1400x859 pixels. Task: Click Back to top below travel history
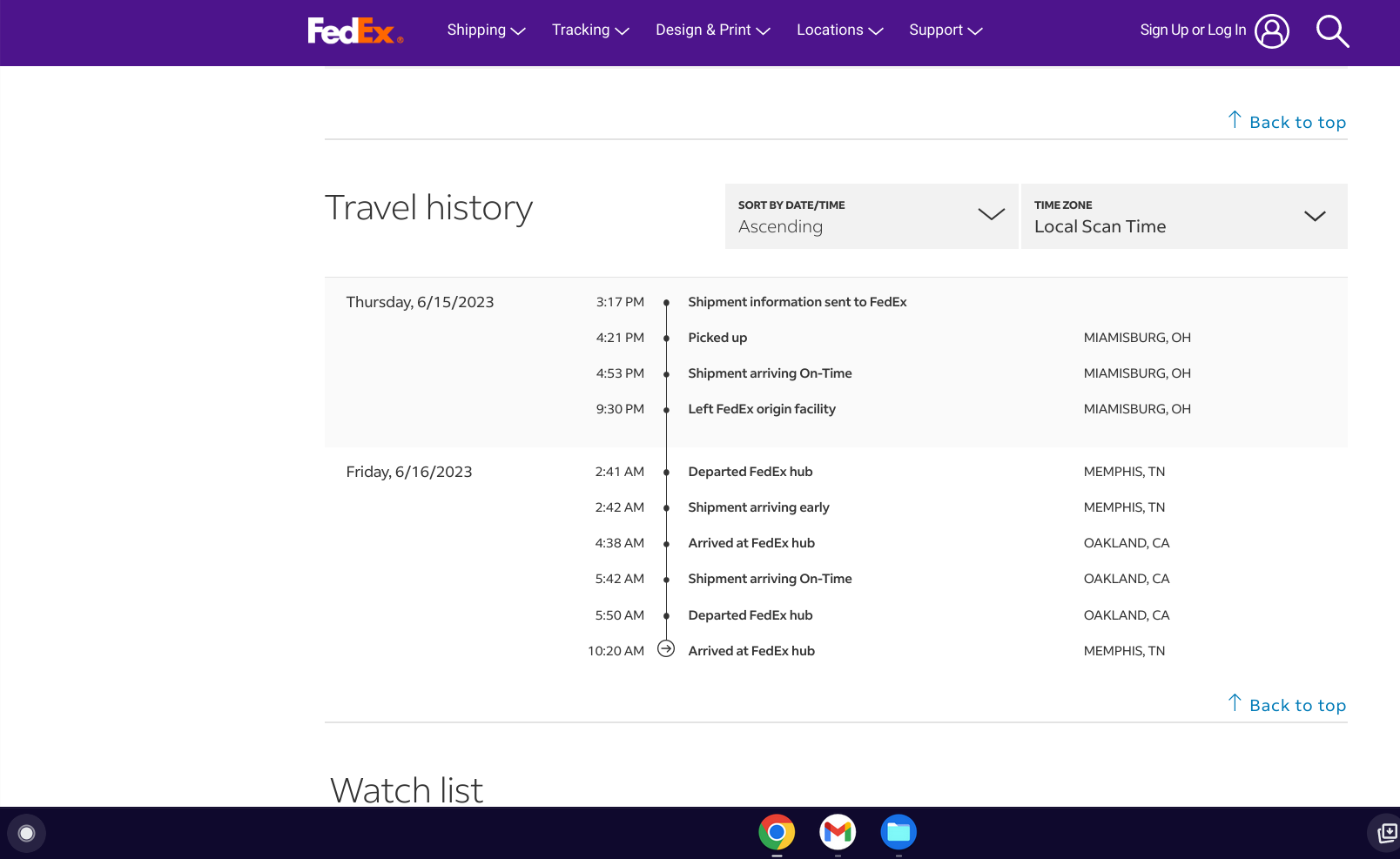pyautogui.click(x=1288, y=705)
